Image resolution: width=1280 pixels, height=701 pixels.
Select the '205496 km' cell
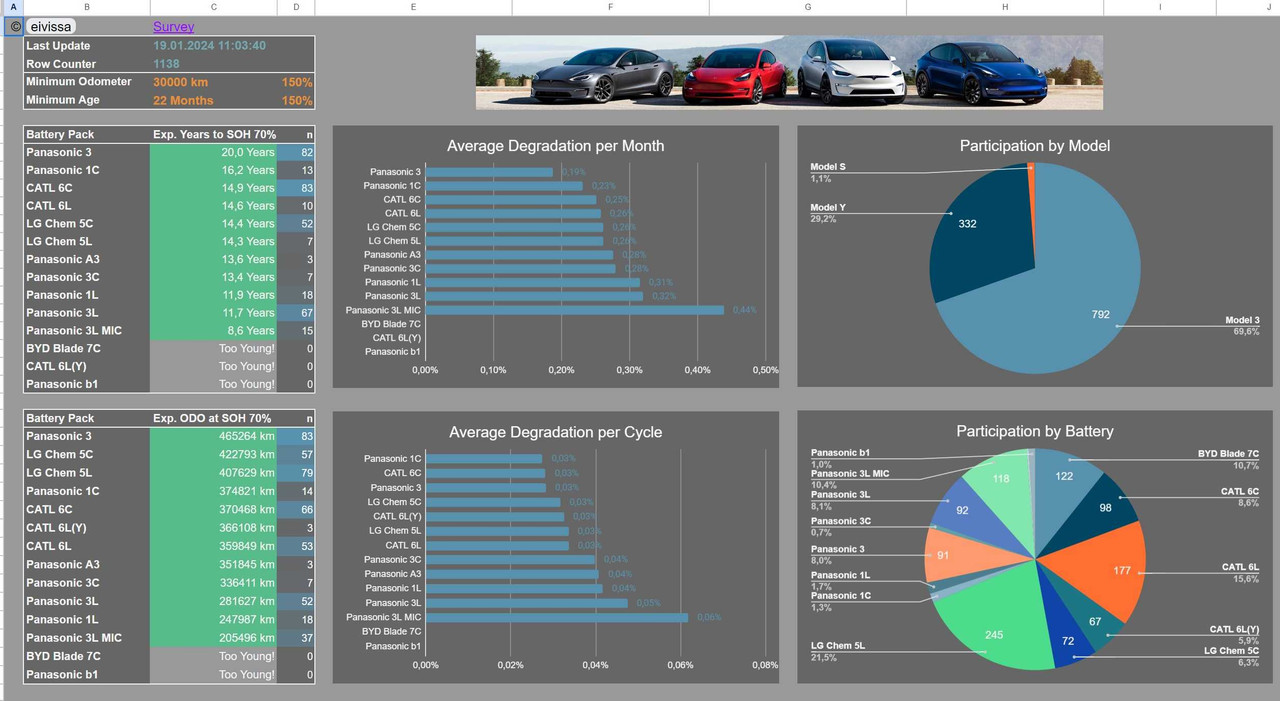click(213, 638)
